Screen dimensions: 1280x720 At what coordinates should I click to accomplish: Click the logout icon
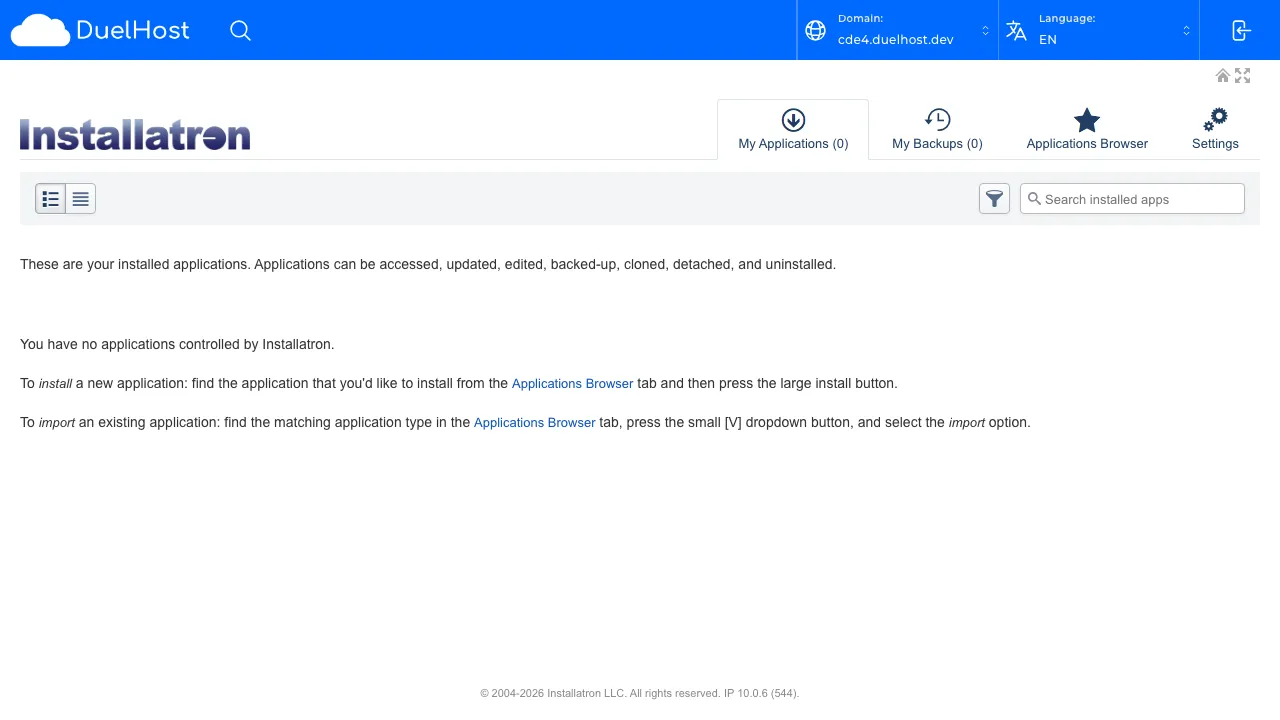[1239, 30]
